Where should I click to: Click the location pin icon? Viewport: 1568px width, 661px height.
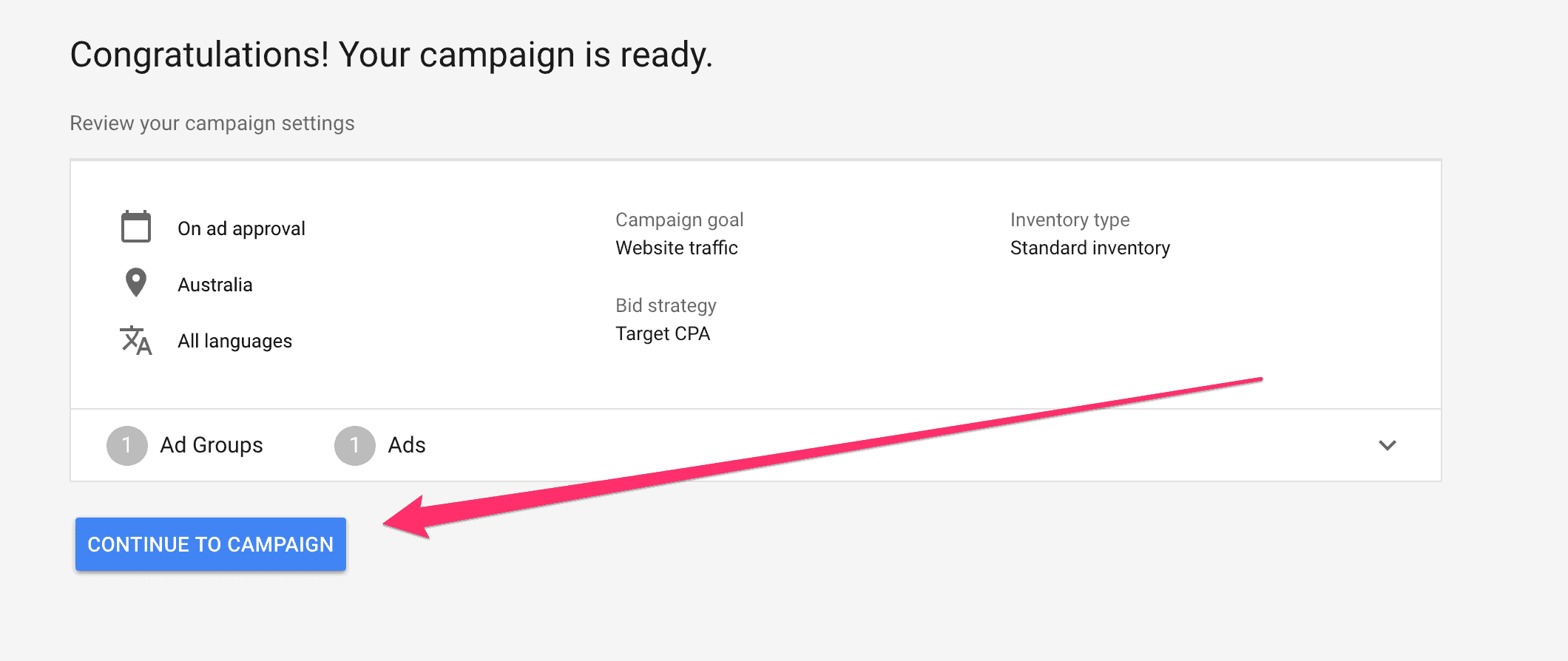136,282
